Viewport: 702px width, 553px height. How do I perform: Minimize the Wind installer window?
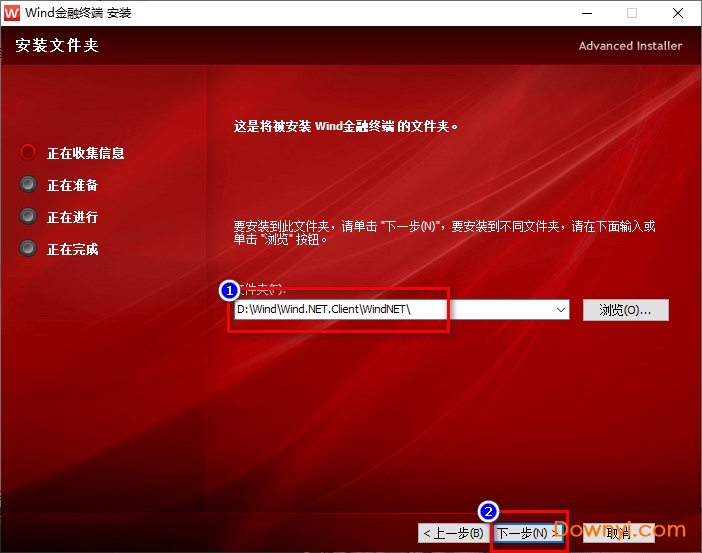coord(583,13)
